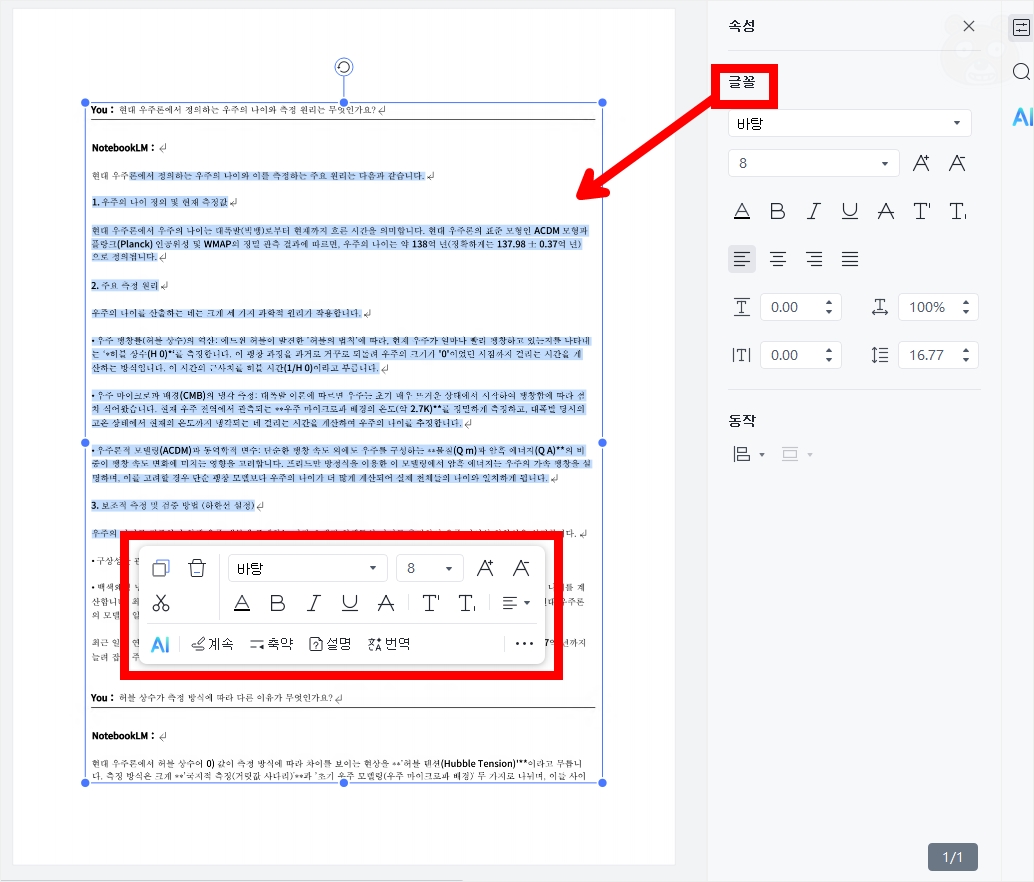Apply superscript in properties panel
Viewport: 1034px width, 882px height.
tap(922, 211)
